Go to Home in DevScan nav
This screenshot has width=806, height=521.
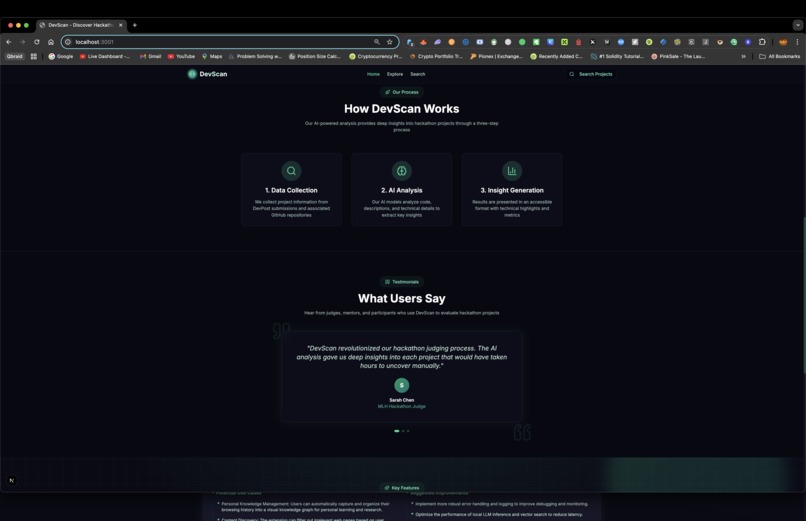373,74
